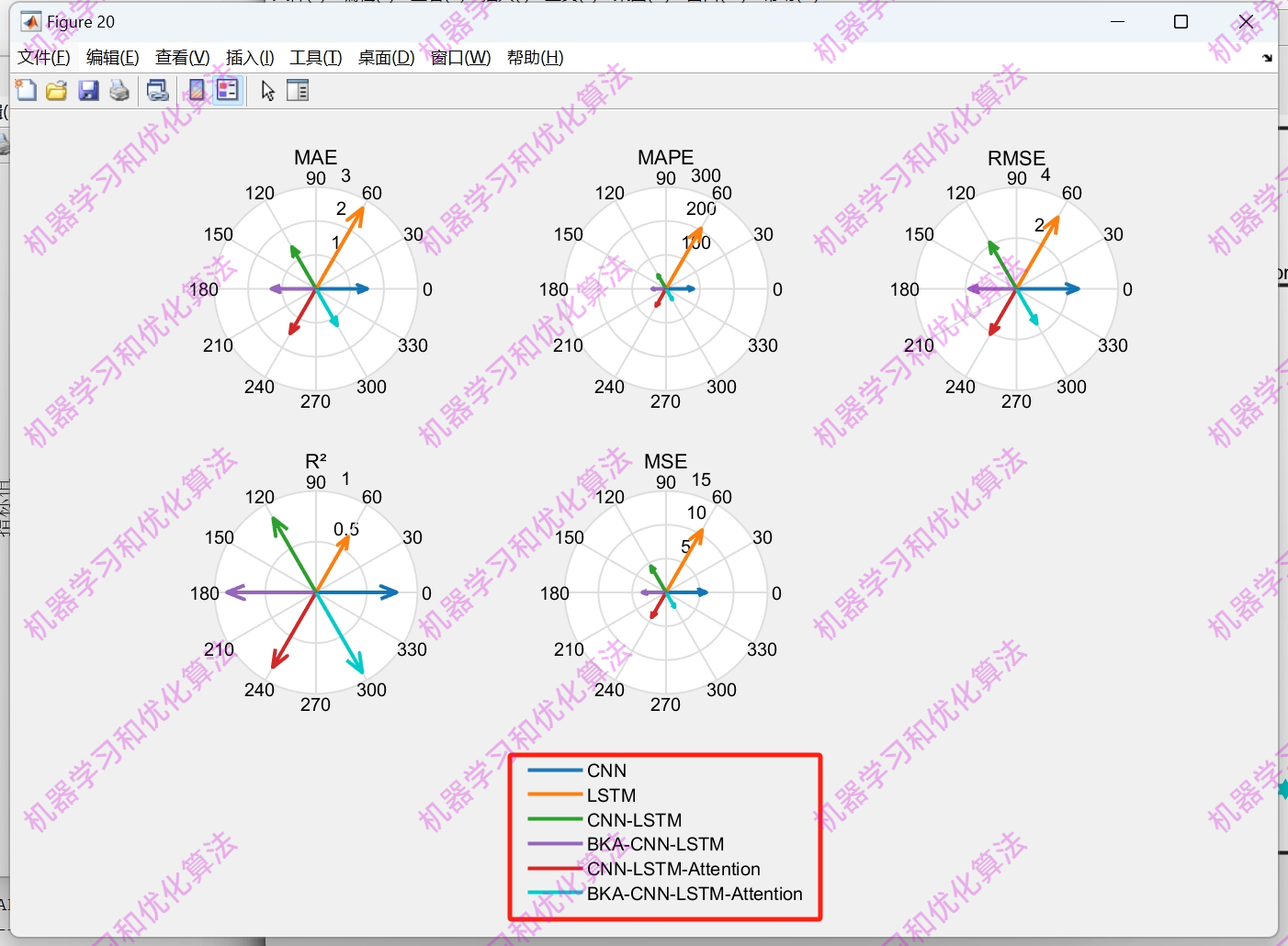
Task: Click the 270 angle label under MAE plot
Action: (316, 401)
